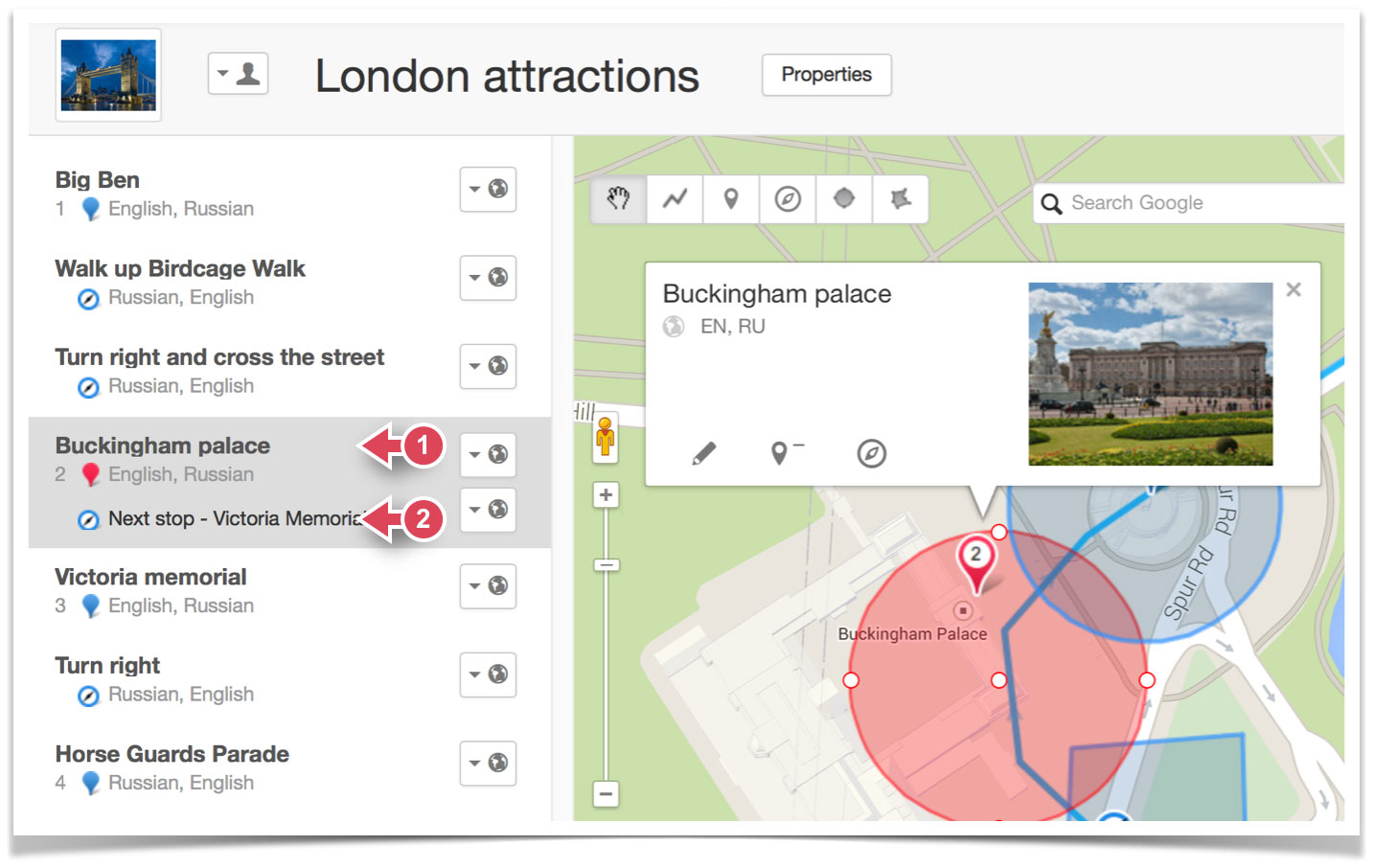Select the draw line route tool
Screen dimensions: 1374x868
coord(675,199)
